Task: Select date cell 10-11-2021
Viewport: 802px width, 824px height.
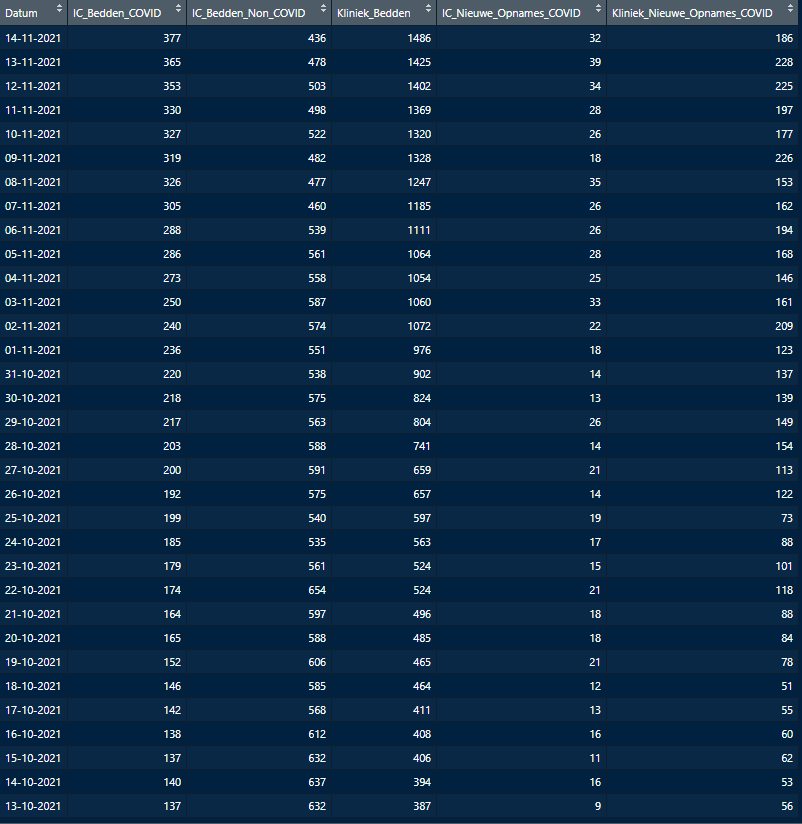Action: click(33, 134)
